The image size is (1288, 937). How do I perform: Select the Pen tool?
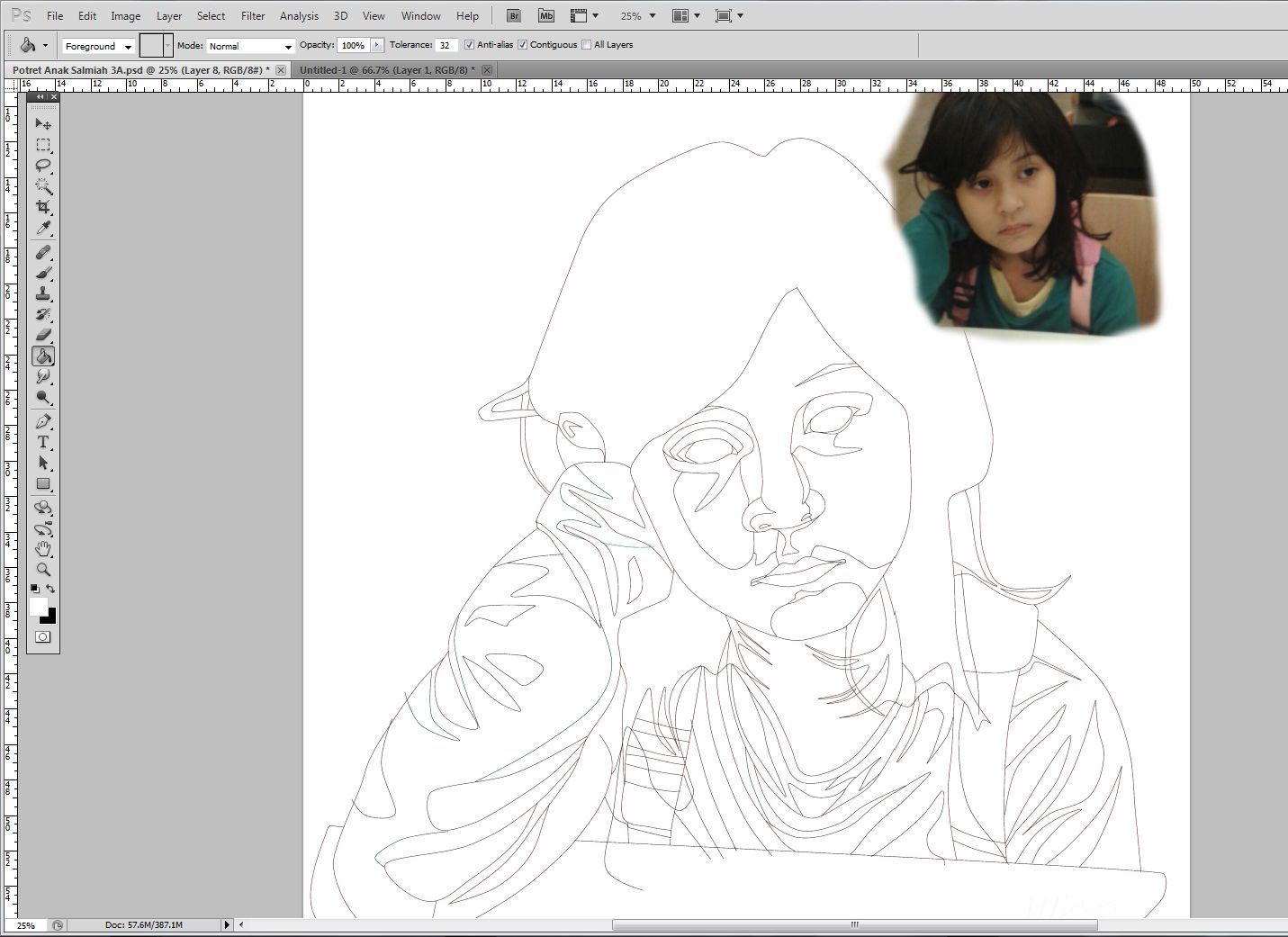[43, 421]
